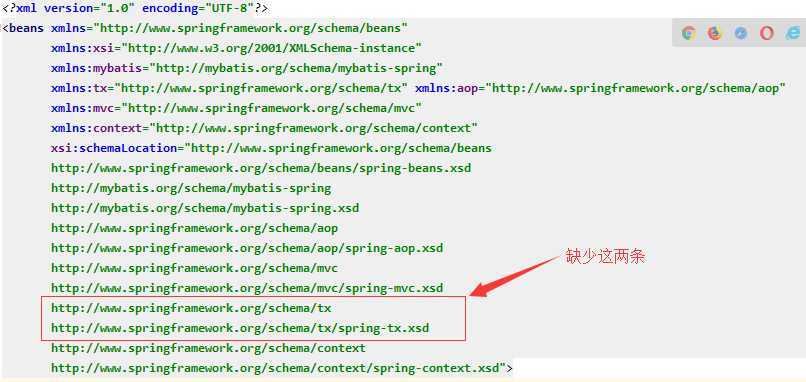Open preview in Chrome browser icon
This screenshot has width=806, height=382.
pos(688,33)
